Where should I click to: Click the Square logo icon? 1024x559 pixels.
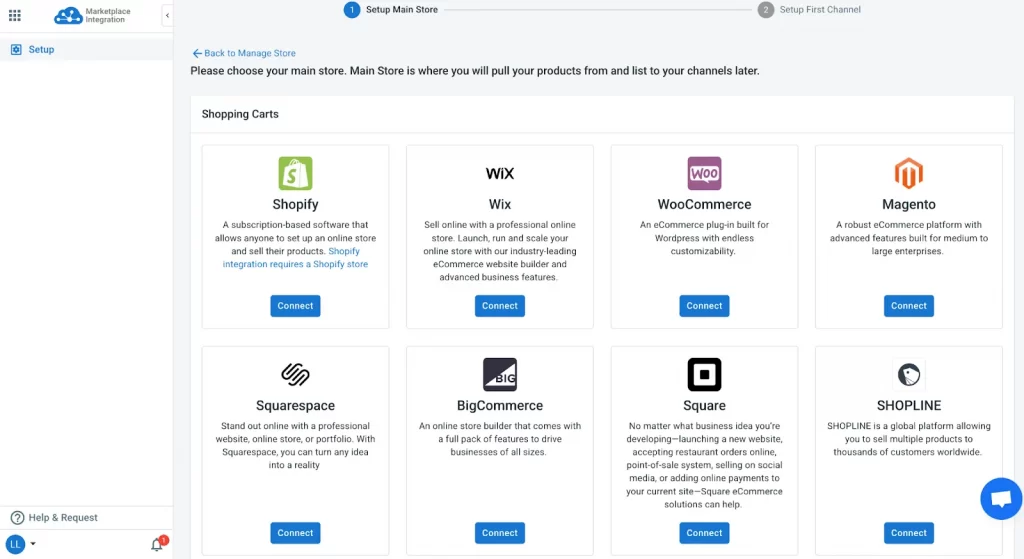click(x=704, y=374)
